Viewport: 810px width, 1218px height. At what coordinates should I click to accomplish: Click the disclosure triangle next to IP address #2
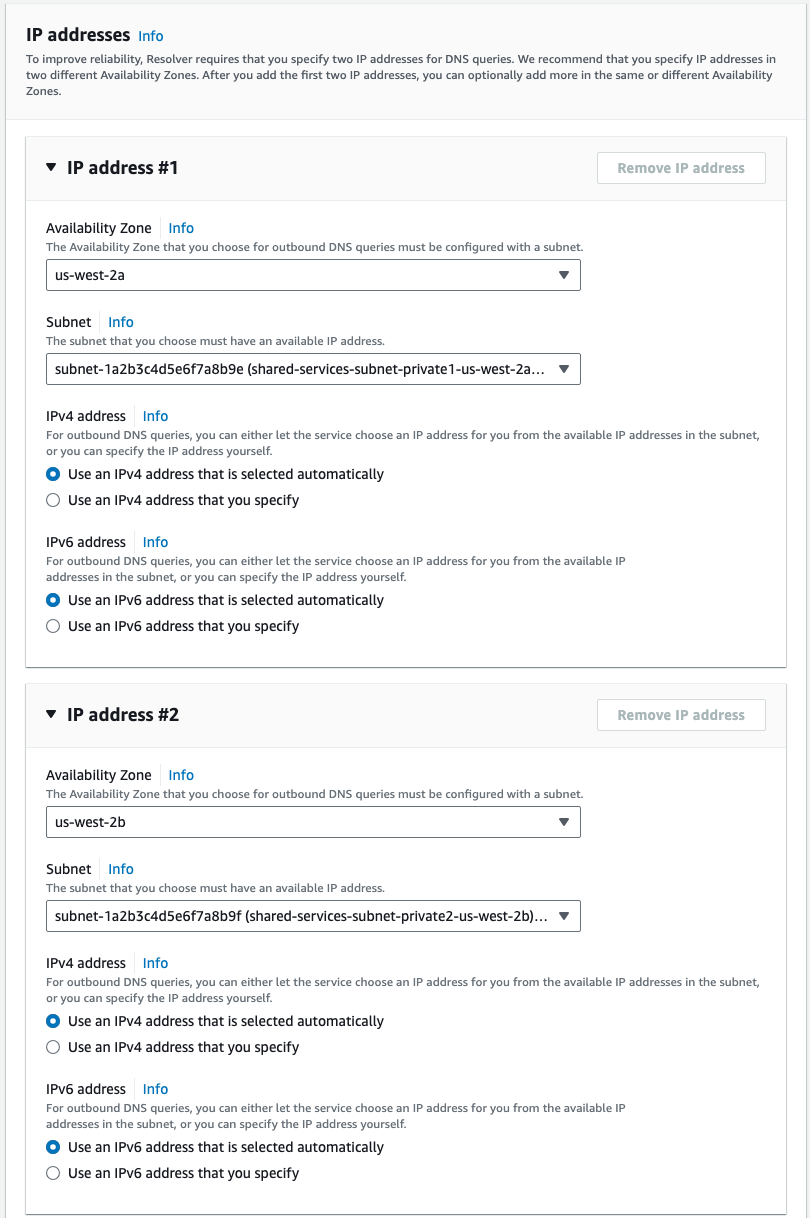coord(51,715)
